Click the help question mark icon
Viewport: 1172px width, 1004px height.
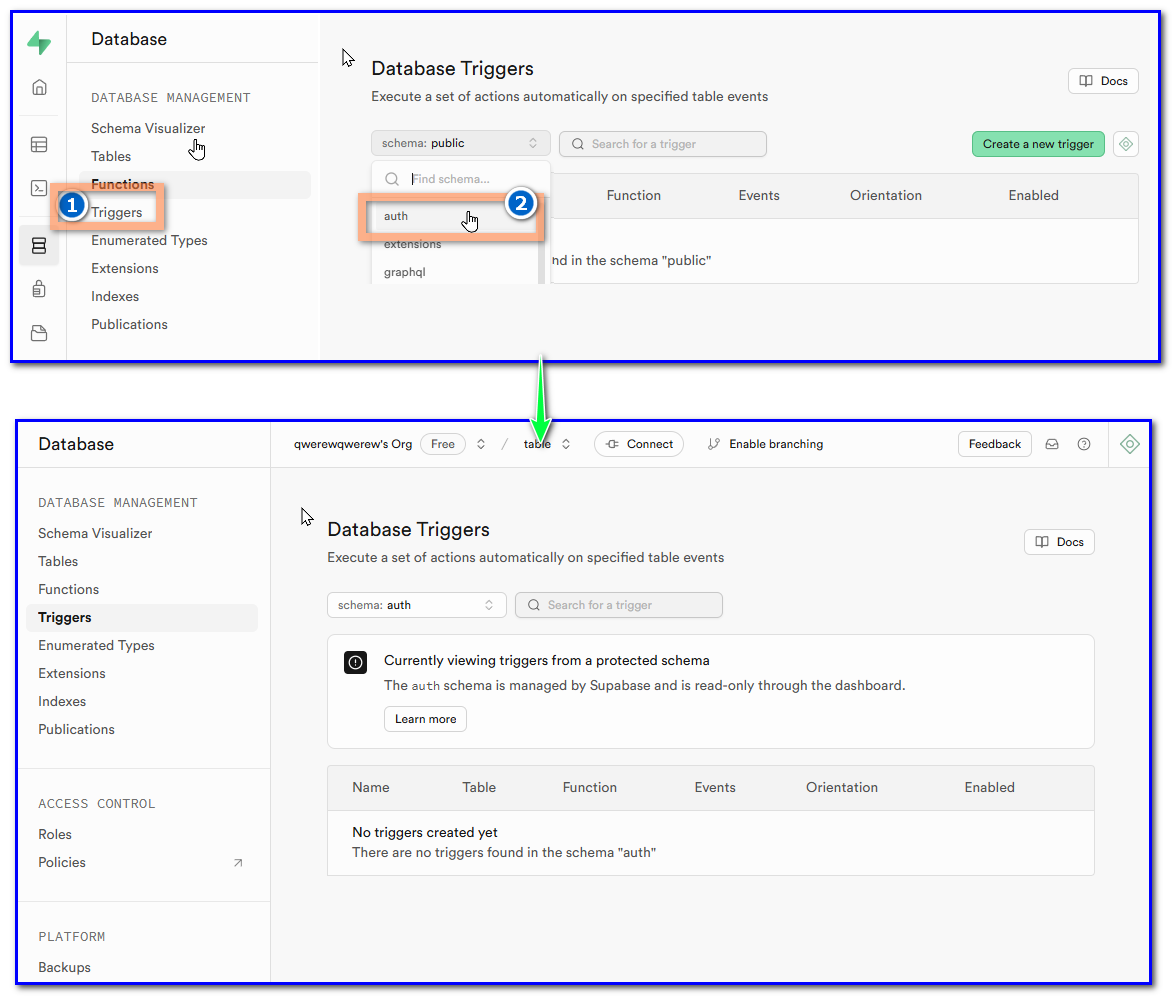pos(1084,444)
